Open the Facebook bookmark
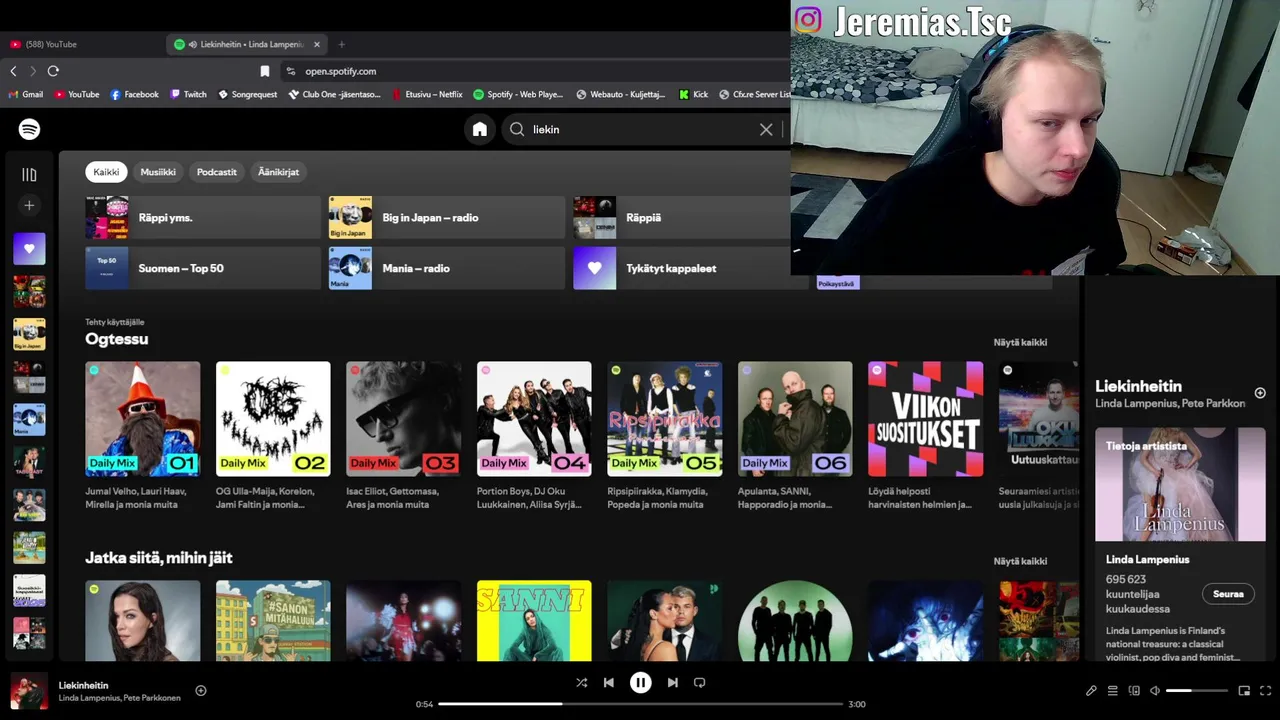The image size is (1280, 720). (x=135, y=94)
